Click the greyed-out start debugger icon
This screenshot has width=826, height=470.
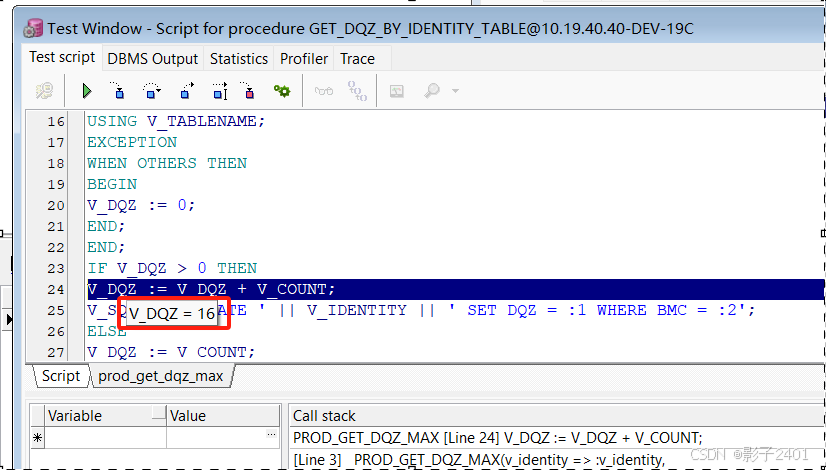(x=45, y=91)
